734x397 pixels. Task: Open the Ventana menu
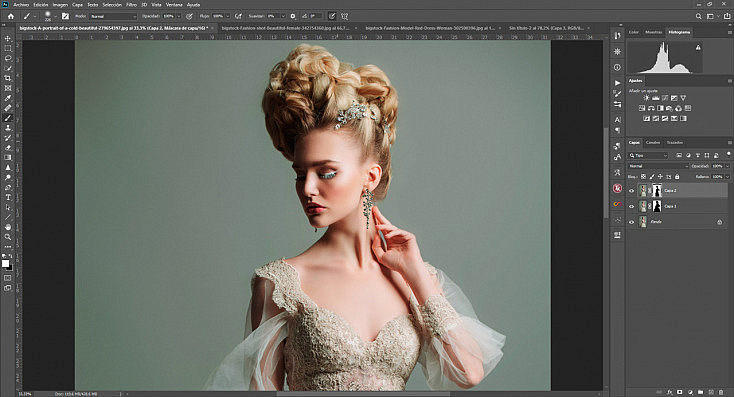point(174,5)
